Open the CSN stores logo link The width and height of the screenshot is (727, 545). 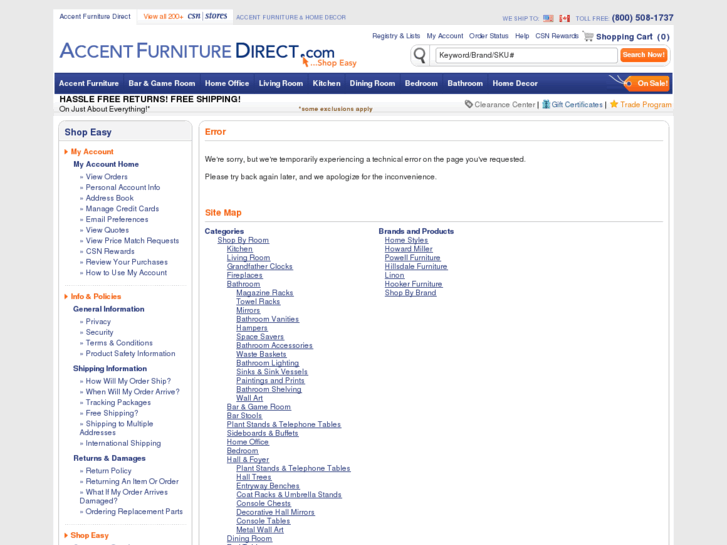point(207,16)
